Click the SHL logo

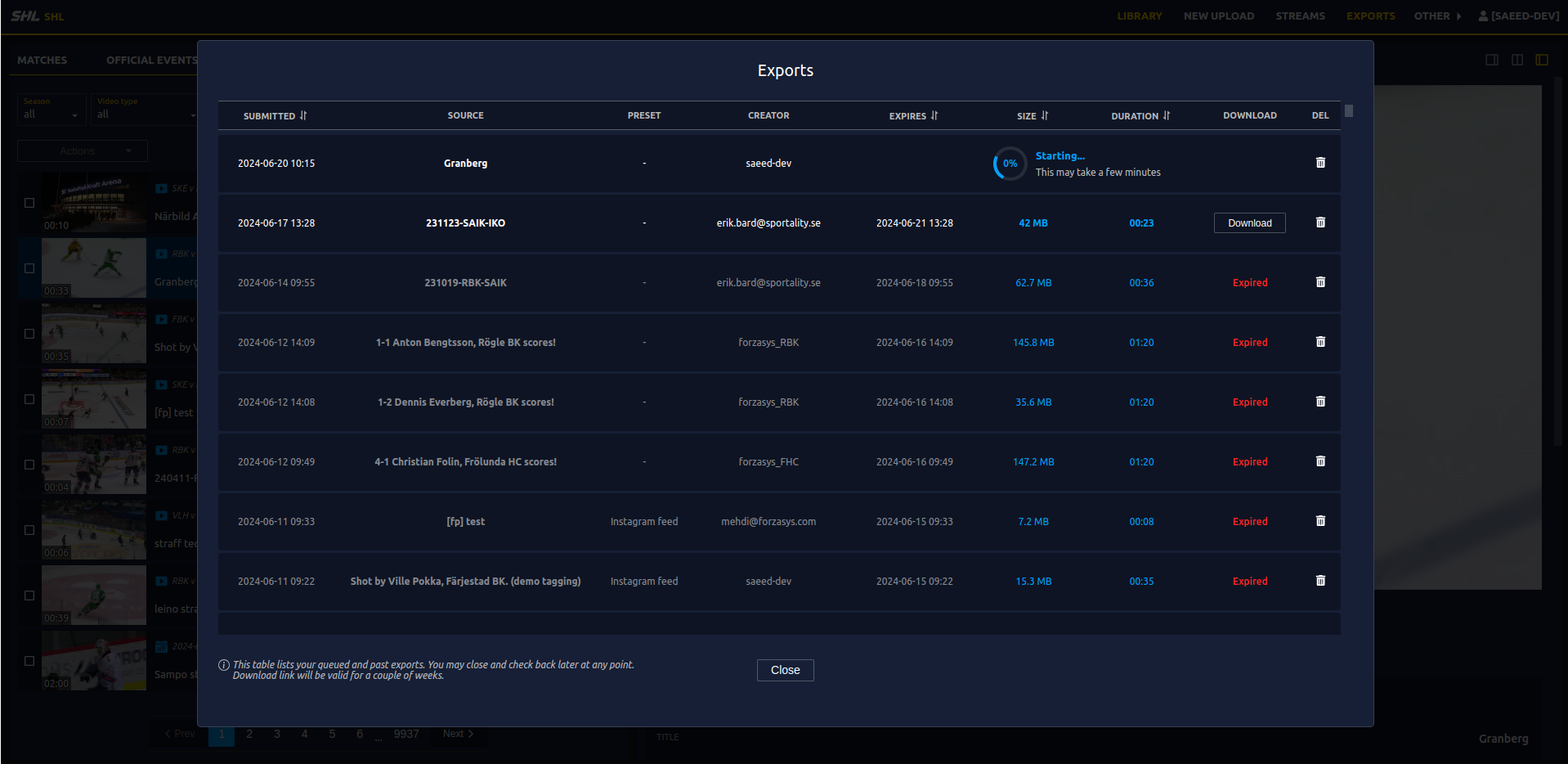click(25, 15)
